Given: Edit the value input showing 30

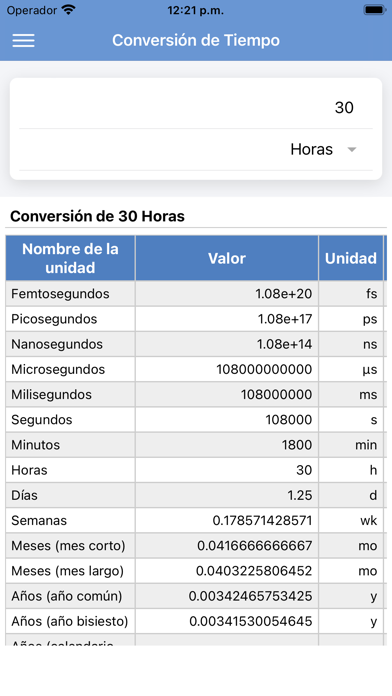Looking at the screenshot, I should [x=196, y=107].
